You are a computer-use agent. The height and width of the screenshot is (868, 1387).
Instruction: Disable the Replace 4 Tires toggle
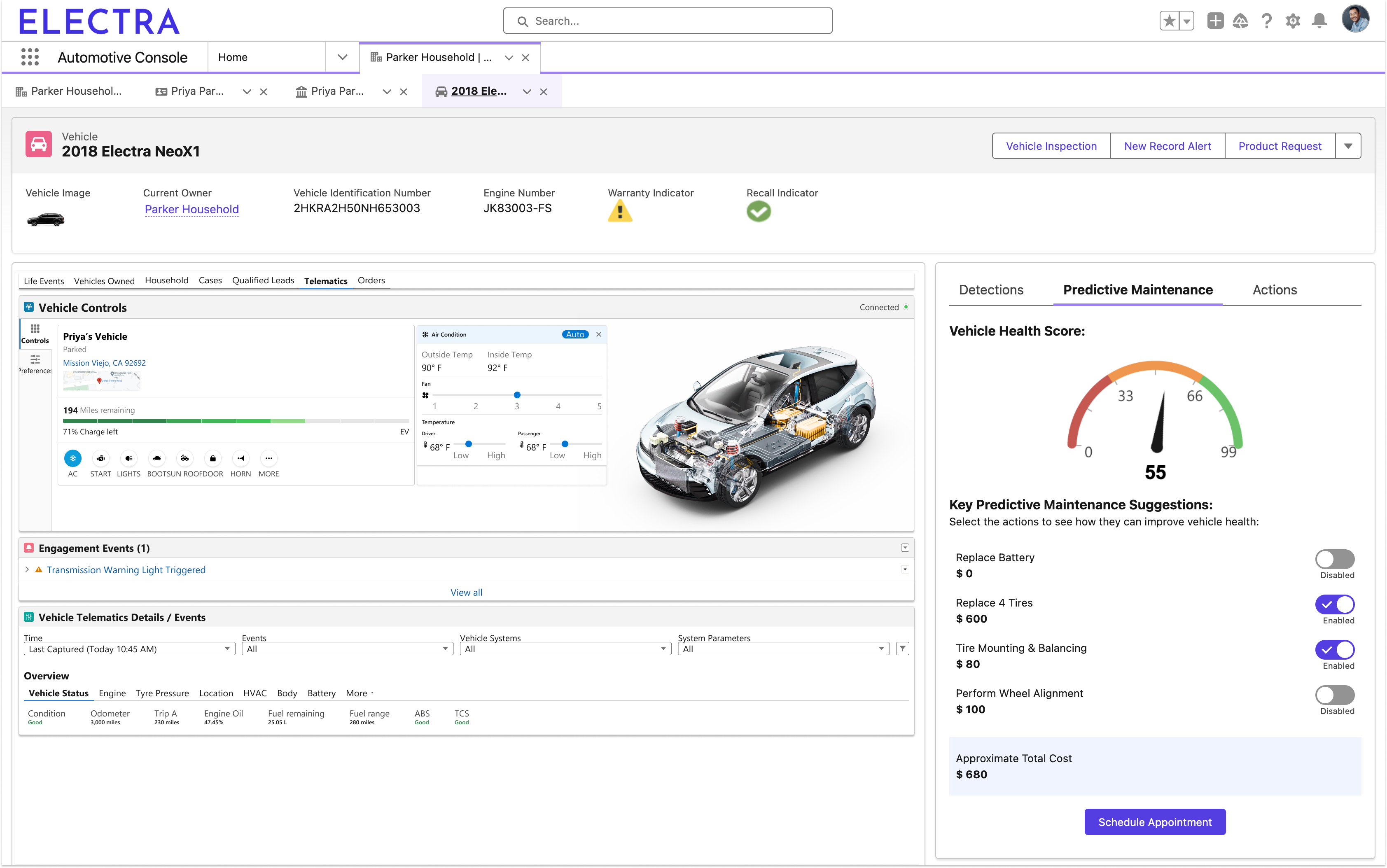[1334, 604]
